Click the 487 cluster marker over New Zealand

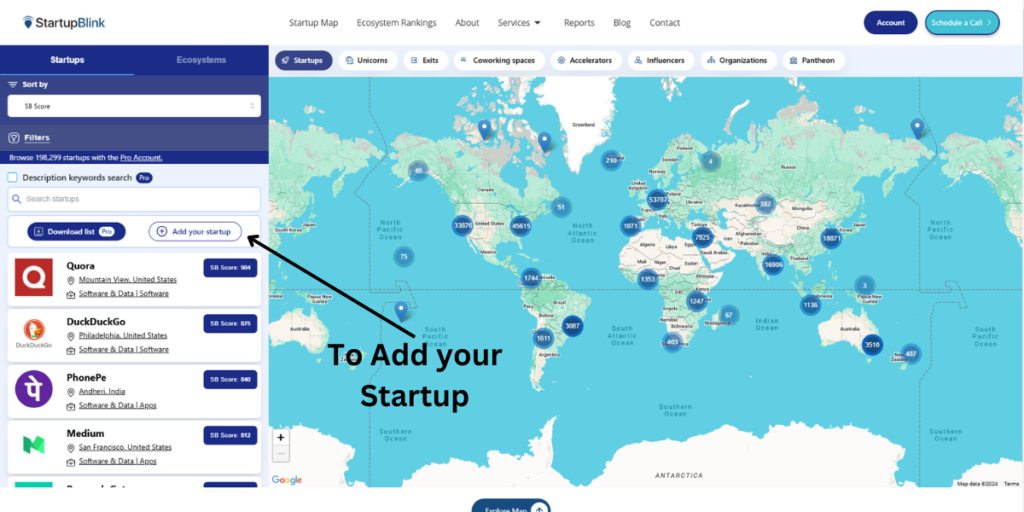click(x=911, y=354)
